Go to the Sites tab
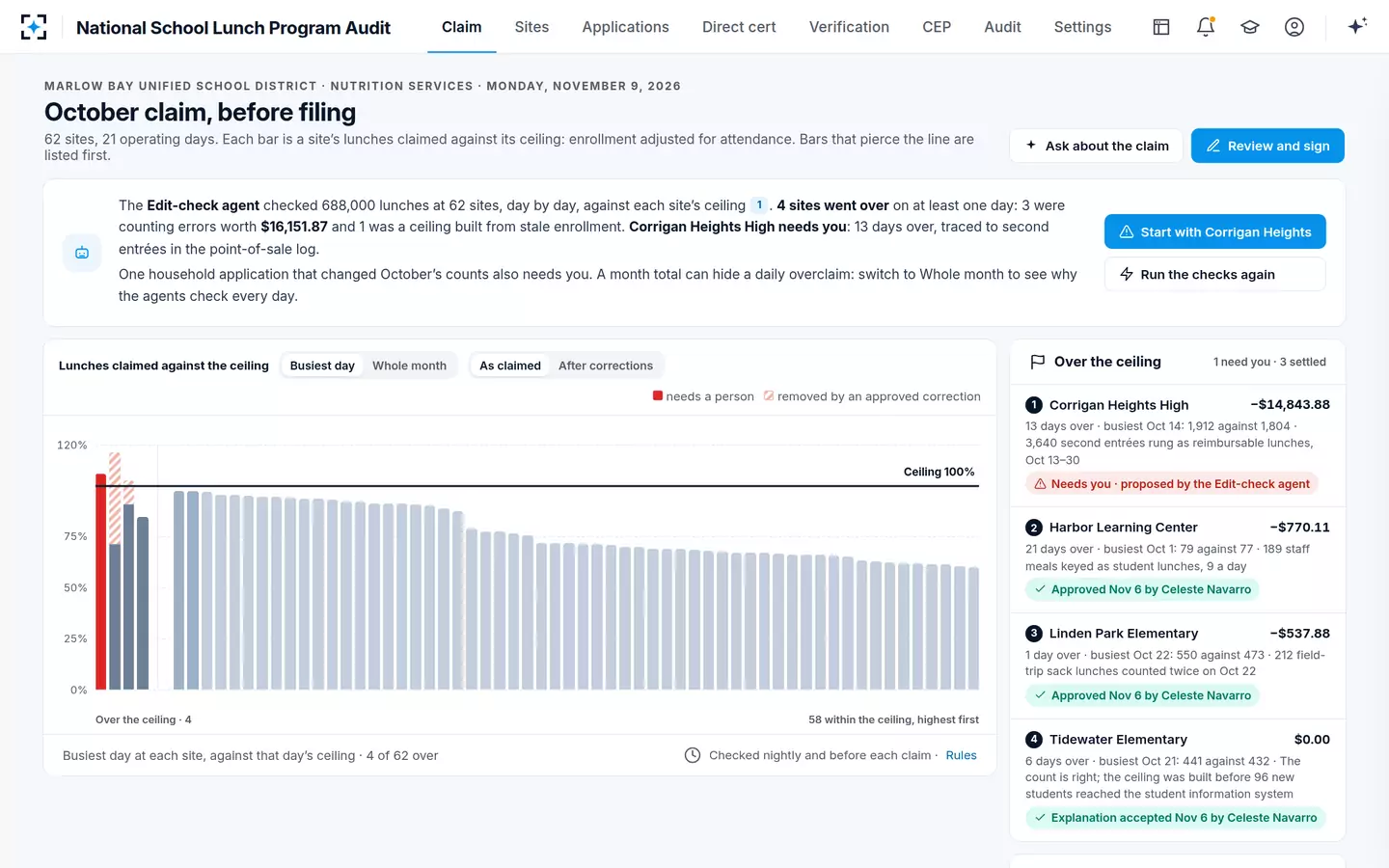This screenshot has height=868, width=1389. click(x=531, y=27)
